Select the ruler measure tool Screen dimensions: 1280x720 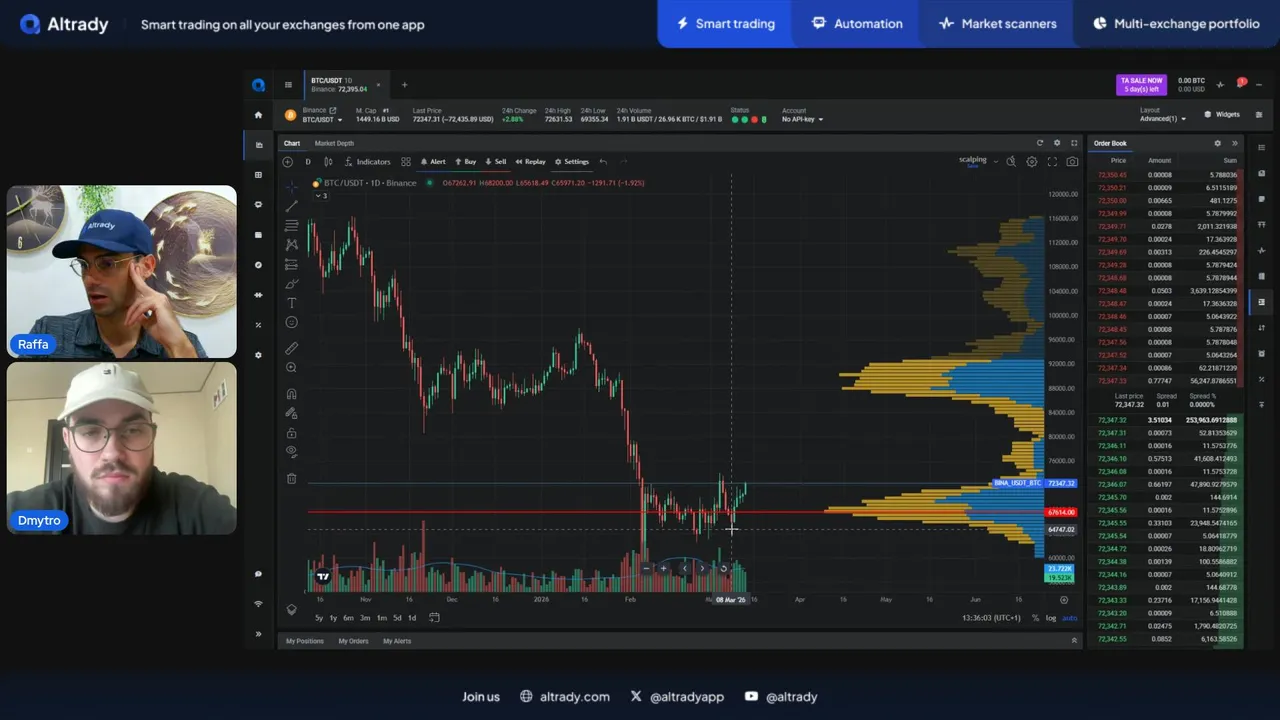point(291,348)
